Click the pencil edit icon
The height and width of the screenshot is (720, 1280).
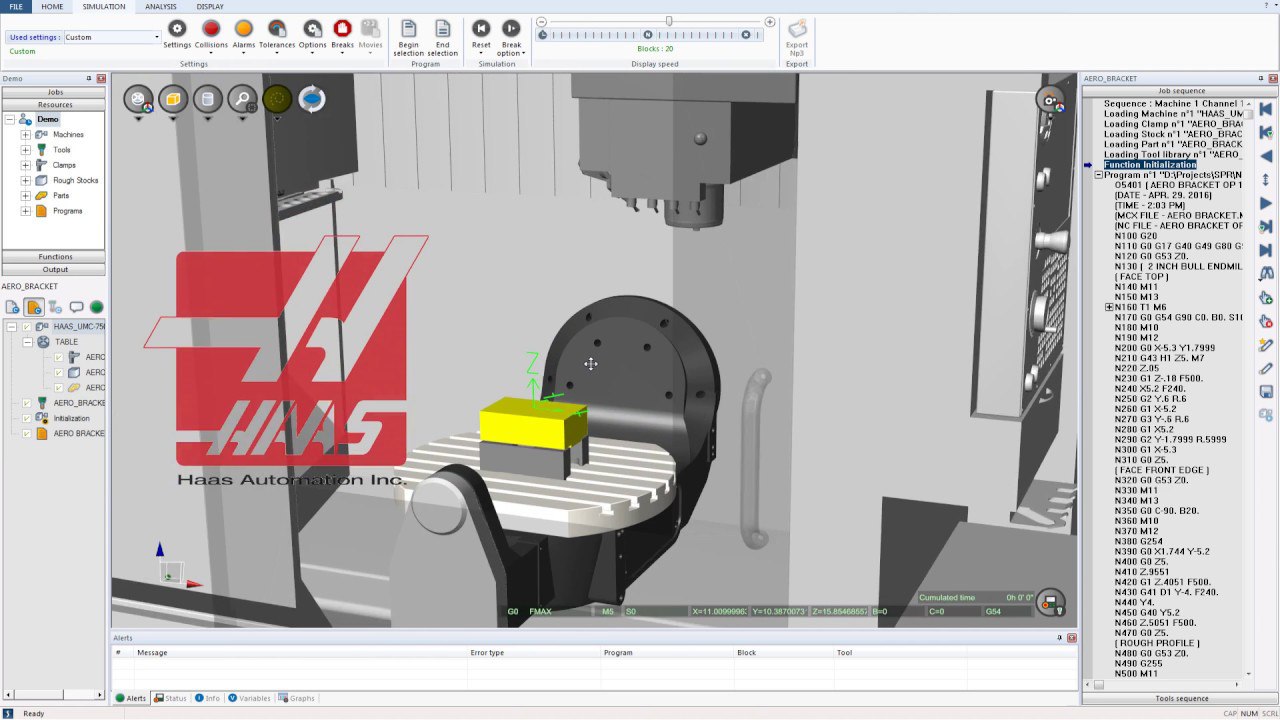tap(1266, 368)
